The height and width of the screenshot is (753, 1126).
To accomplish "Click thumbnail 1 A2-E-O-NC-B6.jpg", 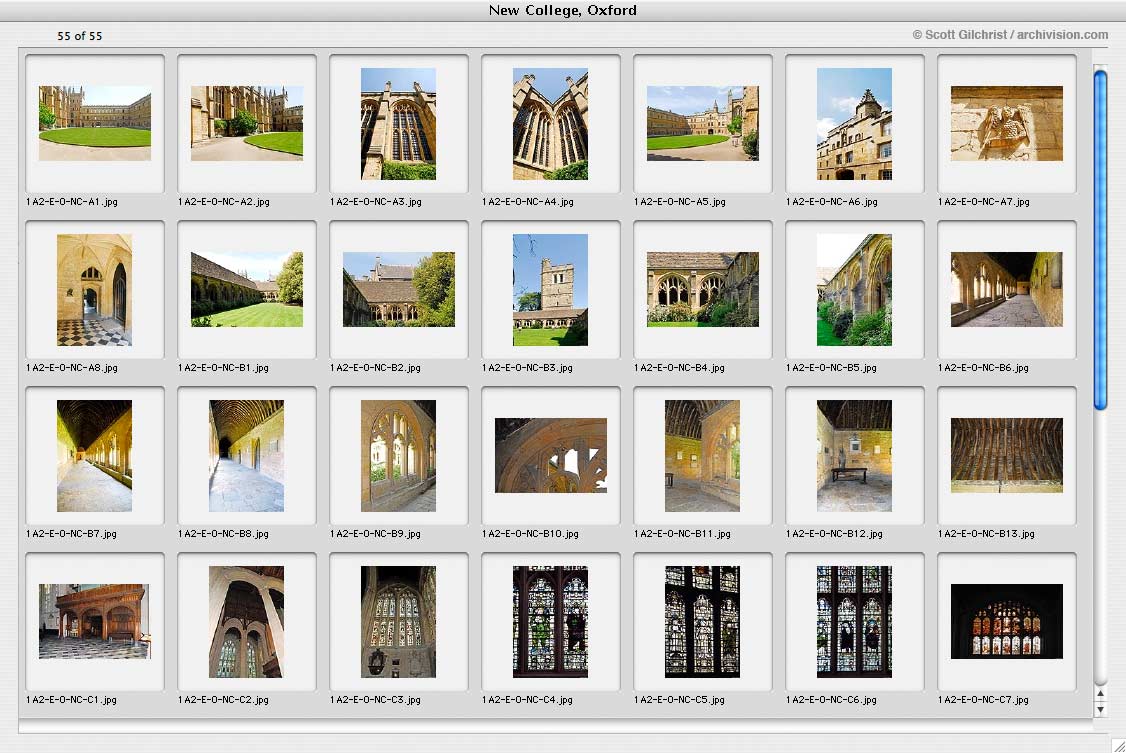I will (x=1007, y=289).
